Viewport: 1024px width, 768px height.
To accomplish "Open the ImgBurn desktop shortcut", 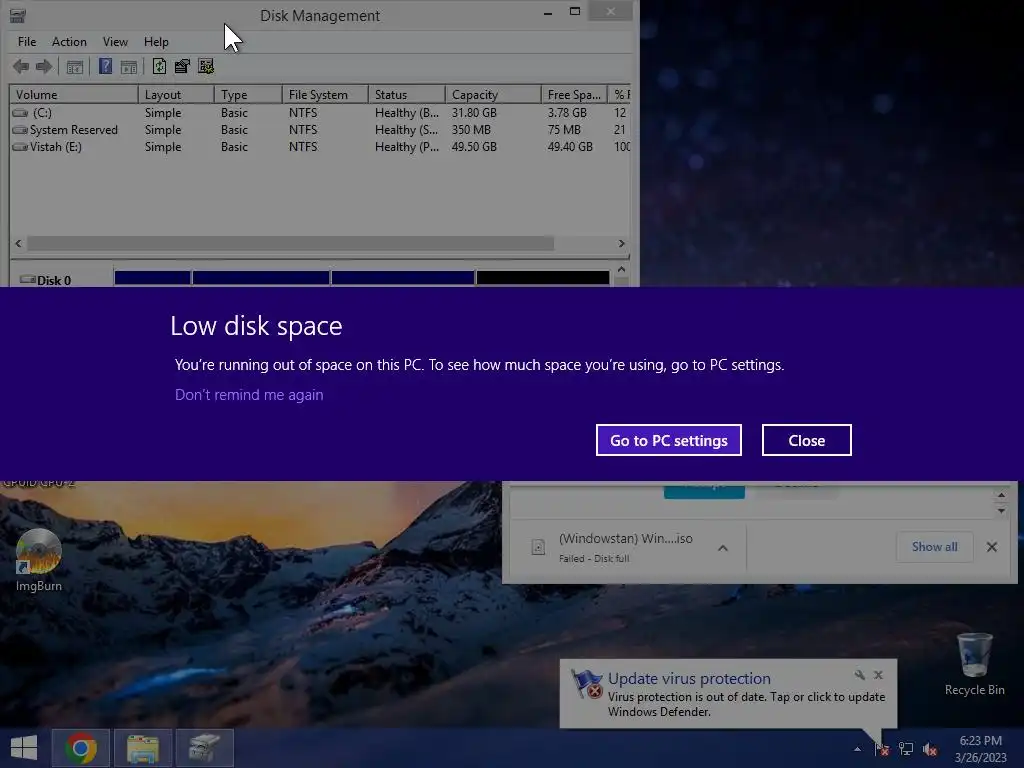I will tap(39, 560).
